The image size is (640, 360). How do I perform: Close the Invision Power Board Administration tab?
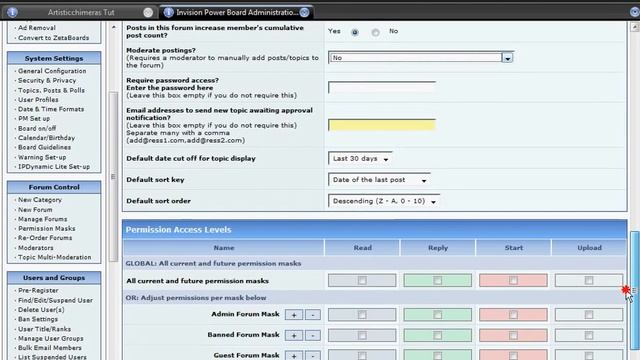pos(304,13)
